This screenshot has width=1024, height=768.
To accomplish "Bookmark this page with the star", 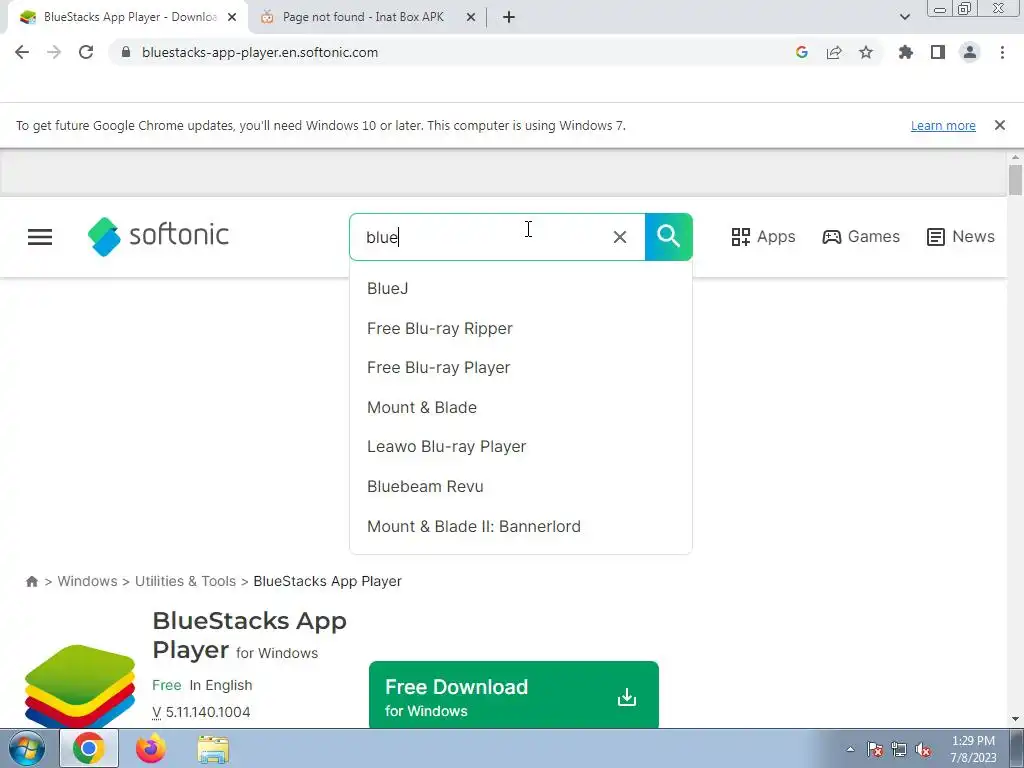I will [866, 52].
